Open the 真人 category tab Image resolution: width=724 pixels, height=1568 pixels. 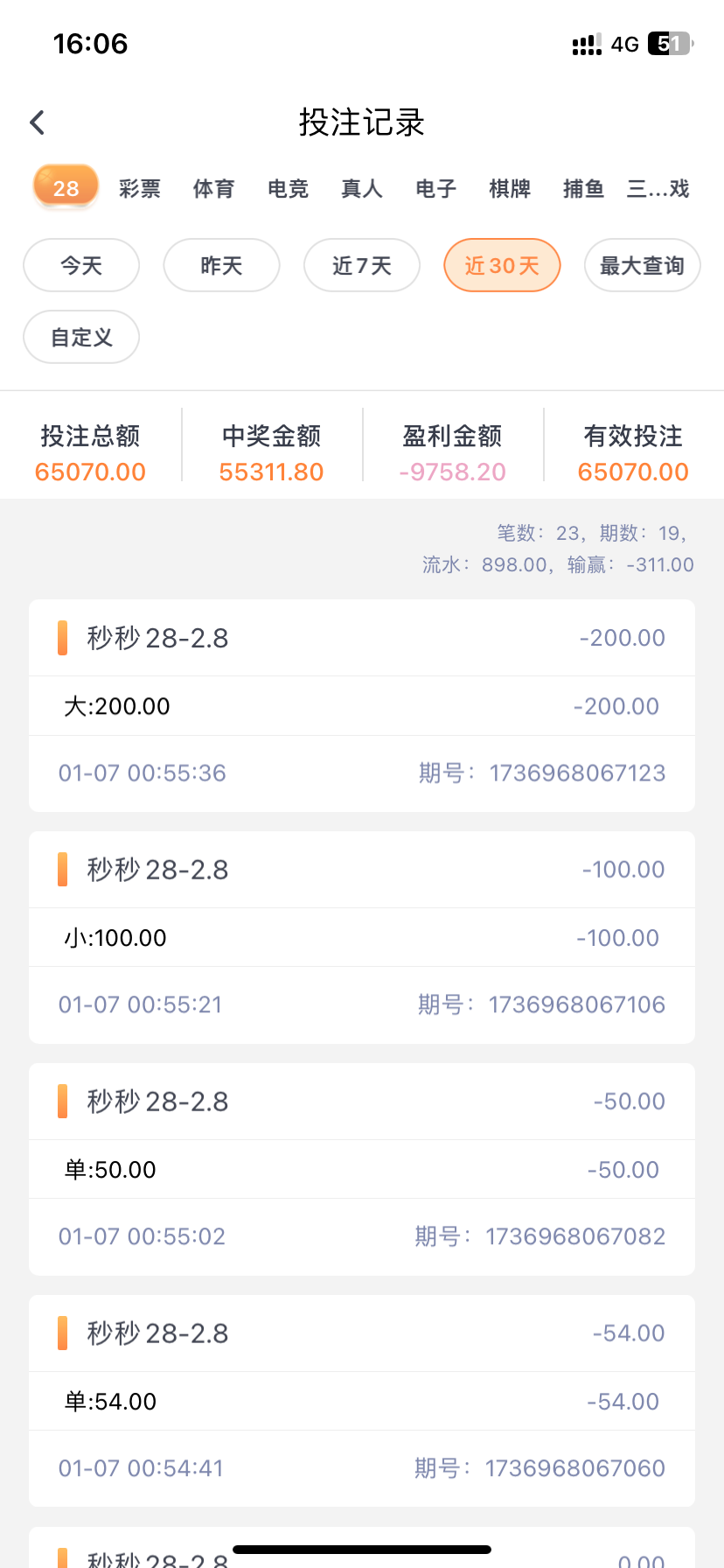tap(362, 189)
